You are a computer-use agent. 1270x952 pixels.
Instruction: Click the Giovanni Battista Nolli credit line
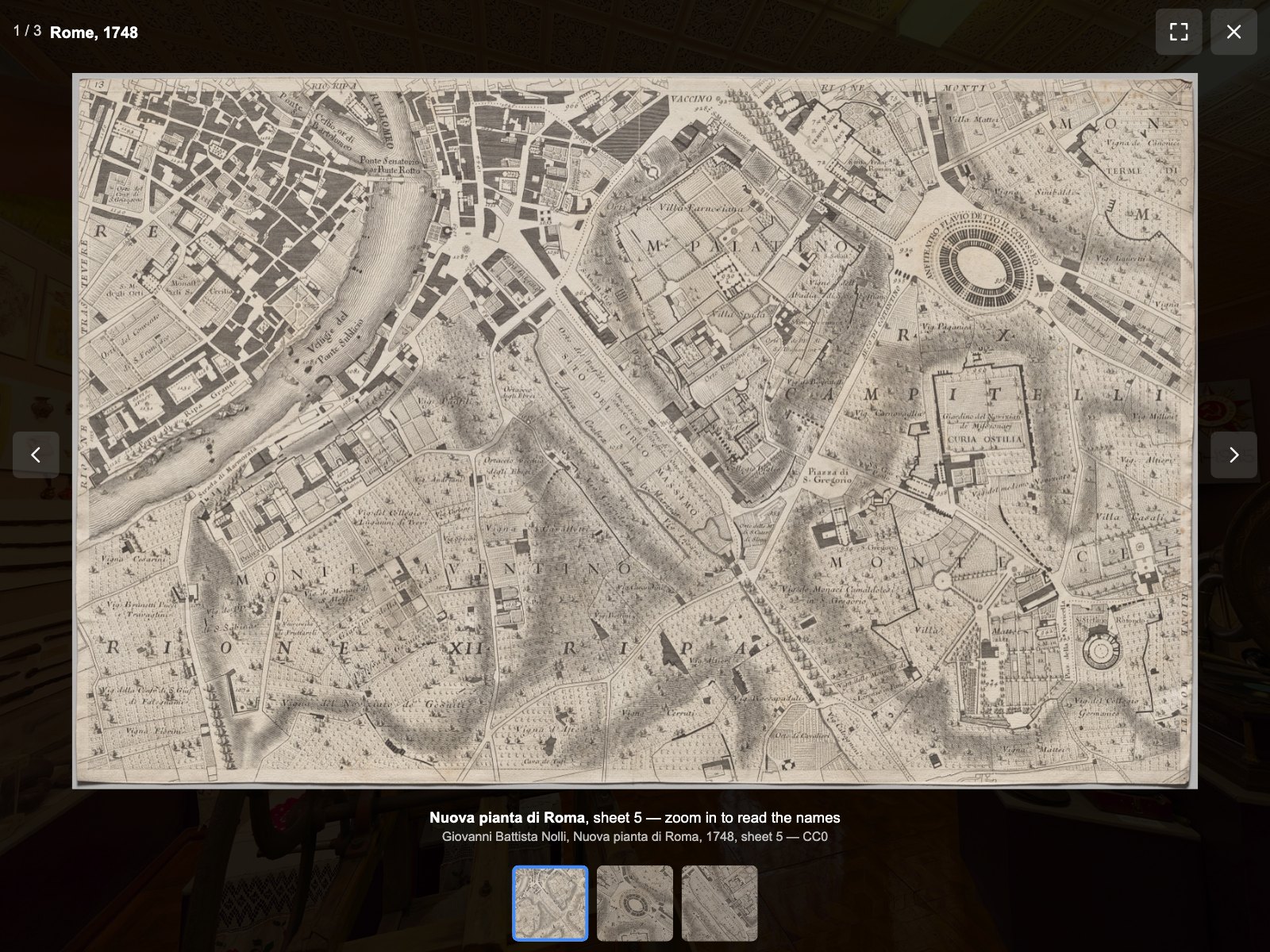coord(635,836)
